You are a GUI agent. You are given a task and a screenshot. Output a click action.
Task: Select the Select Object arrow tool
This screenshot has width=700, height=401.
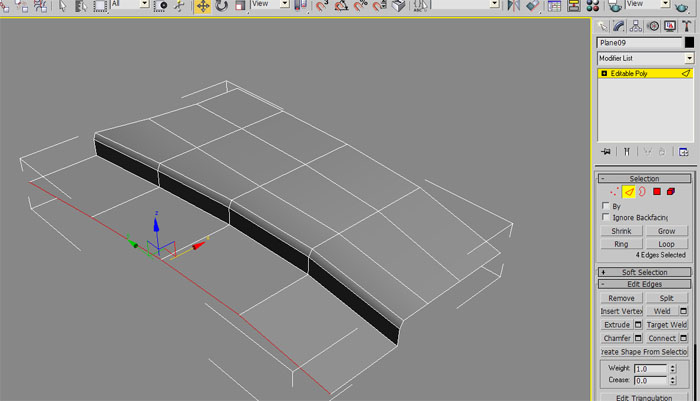point(62,6)
